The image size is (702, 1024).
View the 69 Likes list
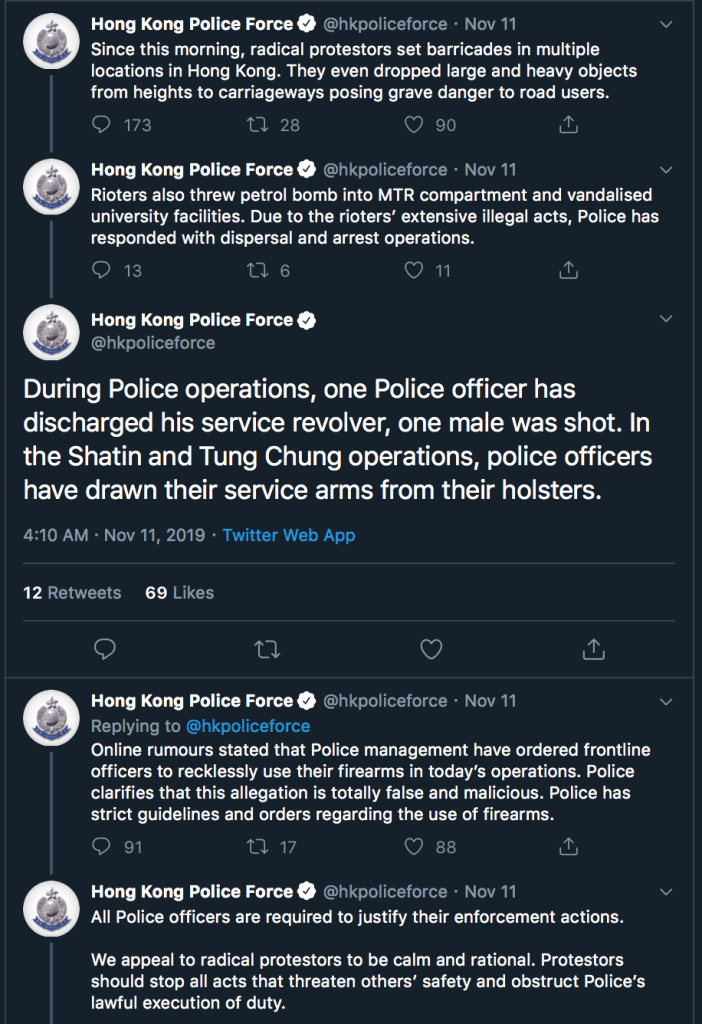[180, 592]
